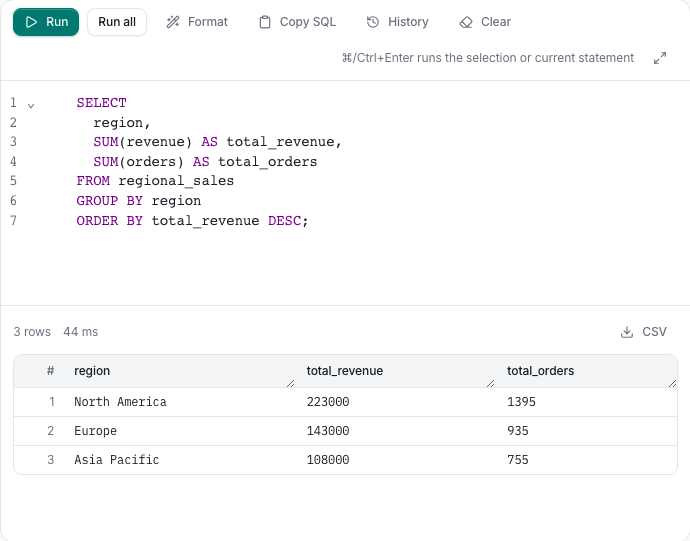Click the # column header
The height and width of the screenshot is (541, 690).
(51, 371)
